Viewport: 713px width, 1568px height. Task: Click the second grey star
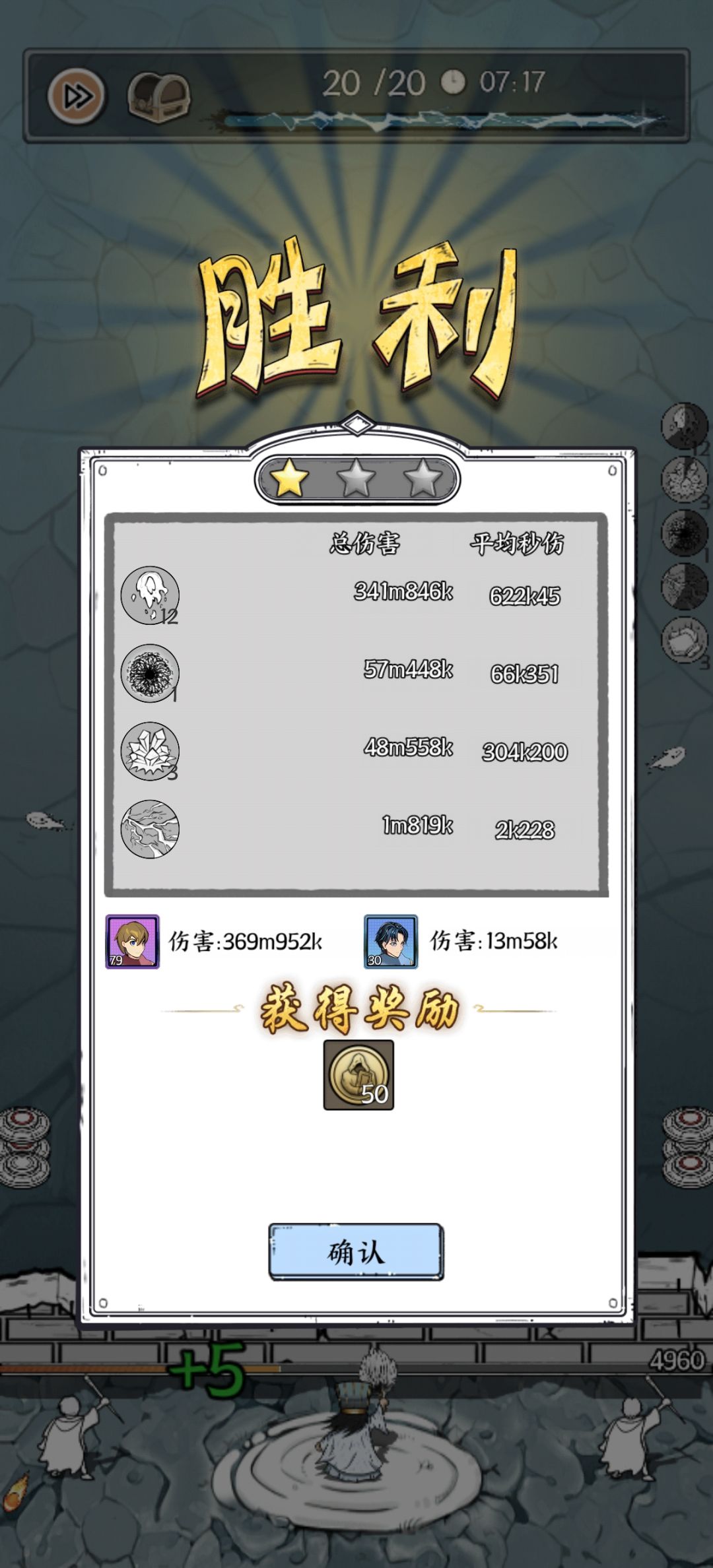point(356,478)
